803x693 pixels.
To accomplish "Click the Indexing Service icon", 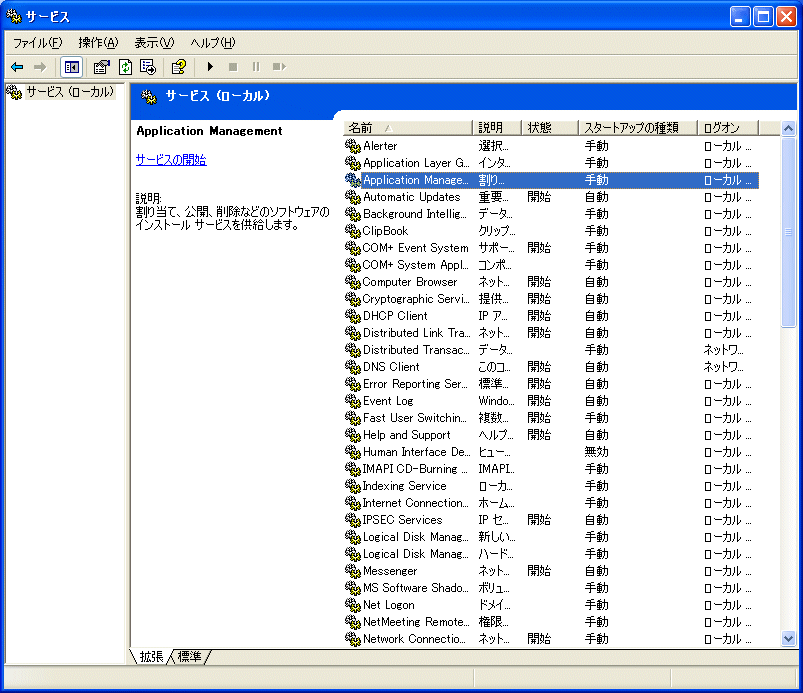I will 353,486.
